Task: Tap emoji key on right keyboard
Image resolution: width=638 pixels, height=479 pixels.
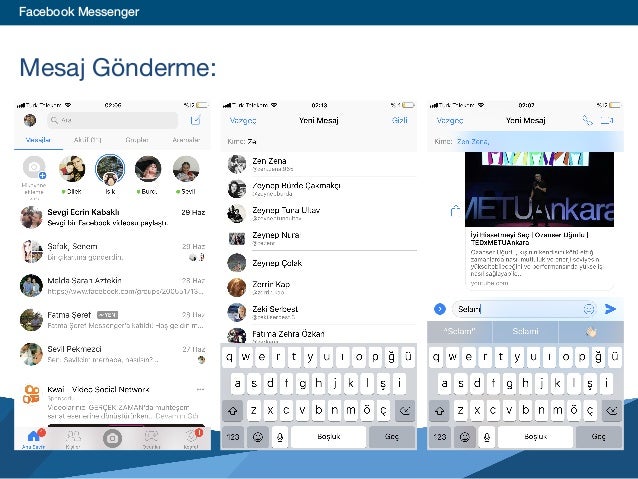Action: 464,437
